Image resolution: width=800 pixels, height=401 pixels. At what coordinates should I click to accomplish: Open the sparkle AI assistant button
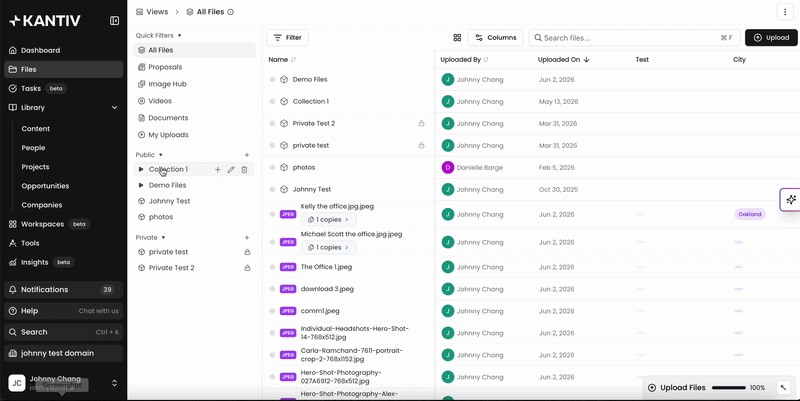point(791,199)
